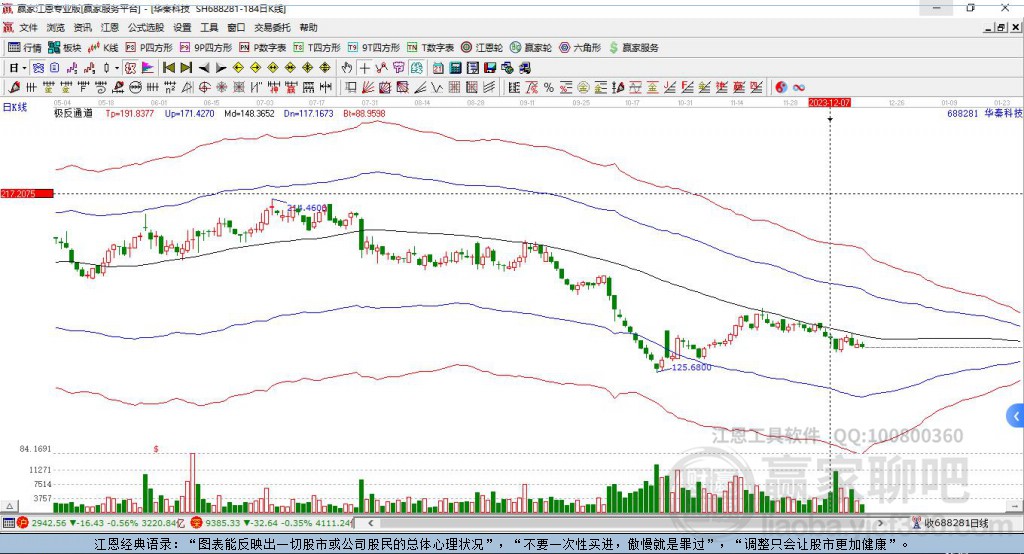Select the Gann fan lines tool
The height and width of the screenshot is (554, 1024).
[x=367, y=88]
